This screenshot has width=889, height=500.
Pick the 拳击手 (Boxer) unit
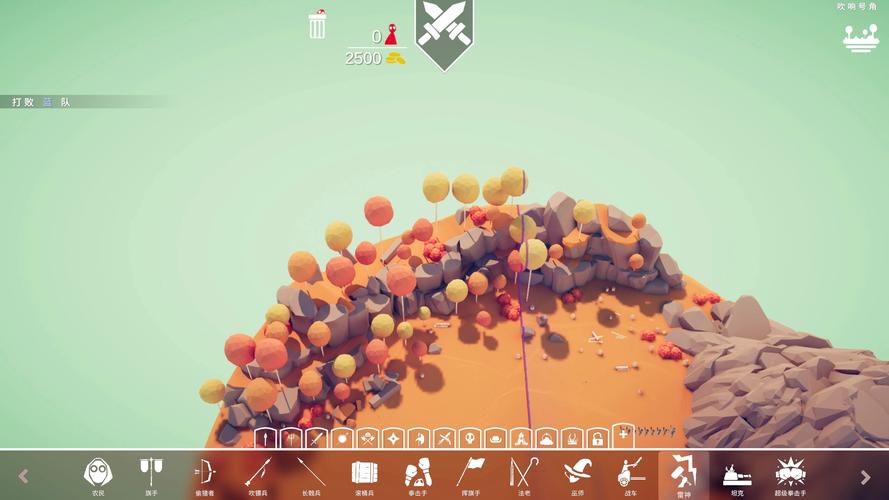417,473
